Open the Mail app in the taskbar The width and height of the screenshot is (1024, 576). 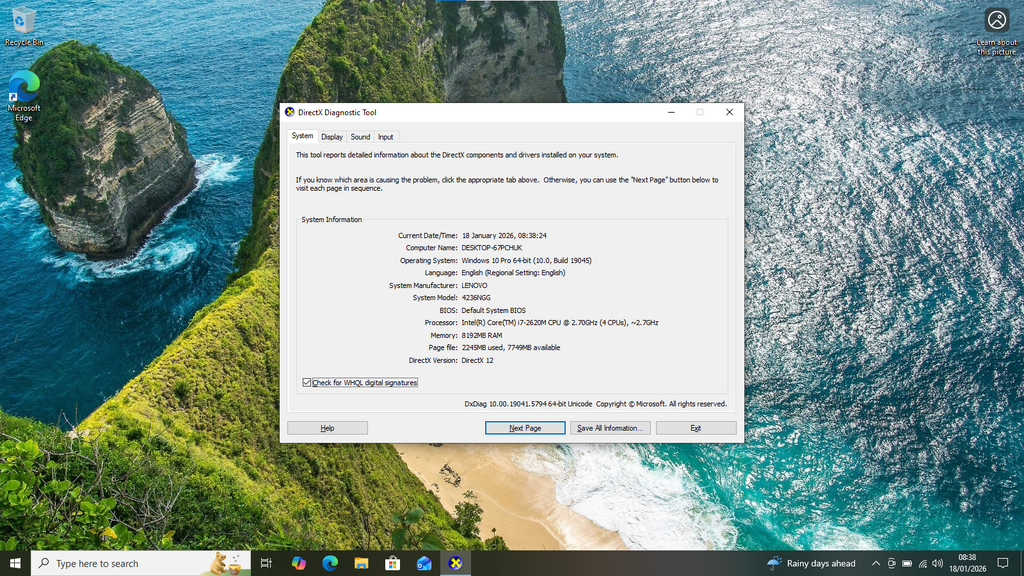tap(424, 563)
